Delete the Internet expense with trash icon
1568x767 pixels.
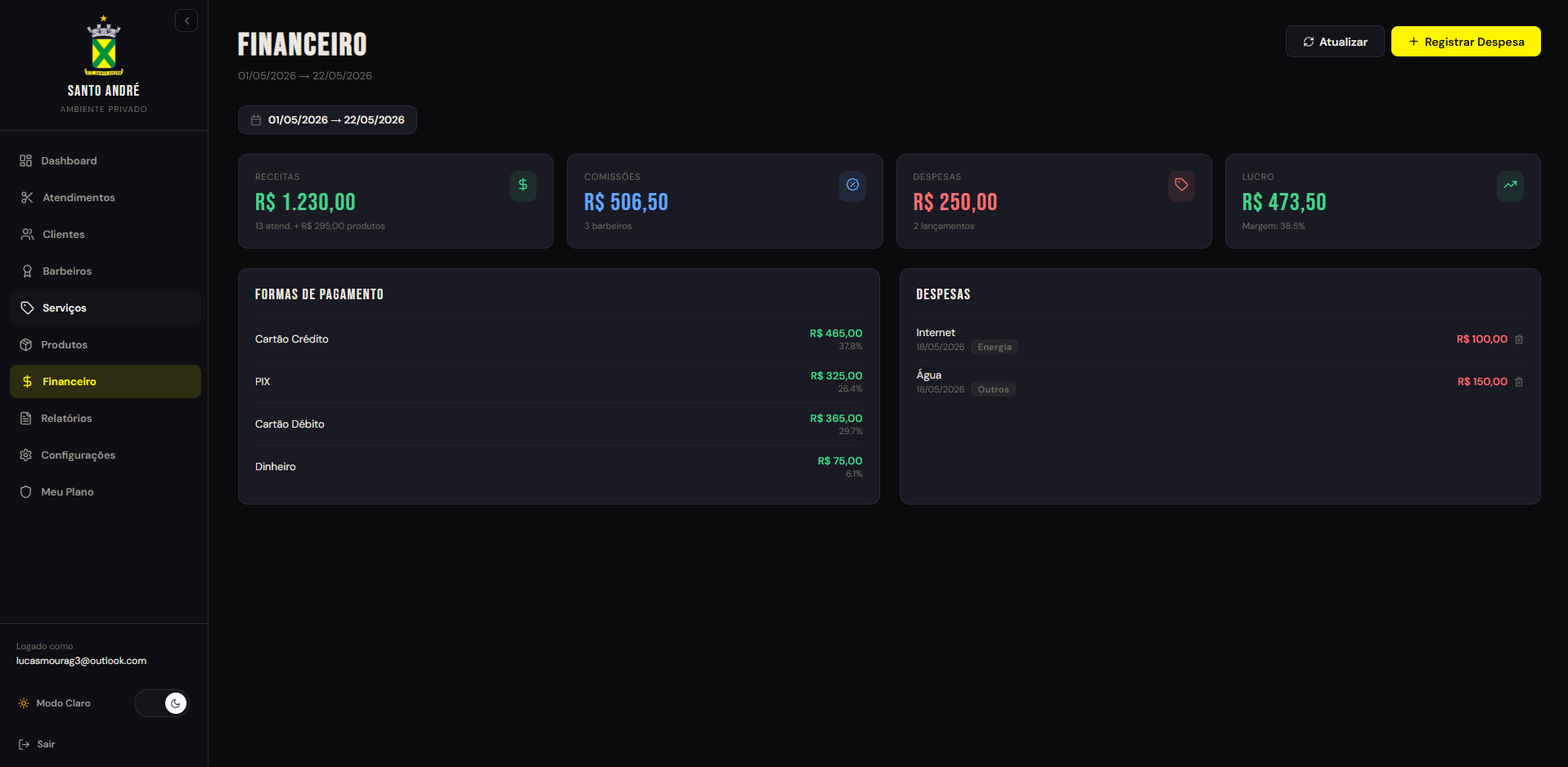(x=1519, y=339)
